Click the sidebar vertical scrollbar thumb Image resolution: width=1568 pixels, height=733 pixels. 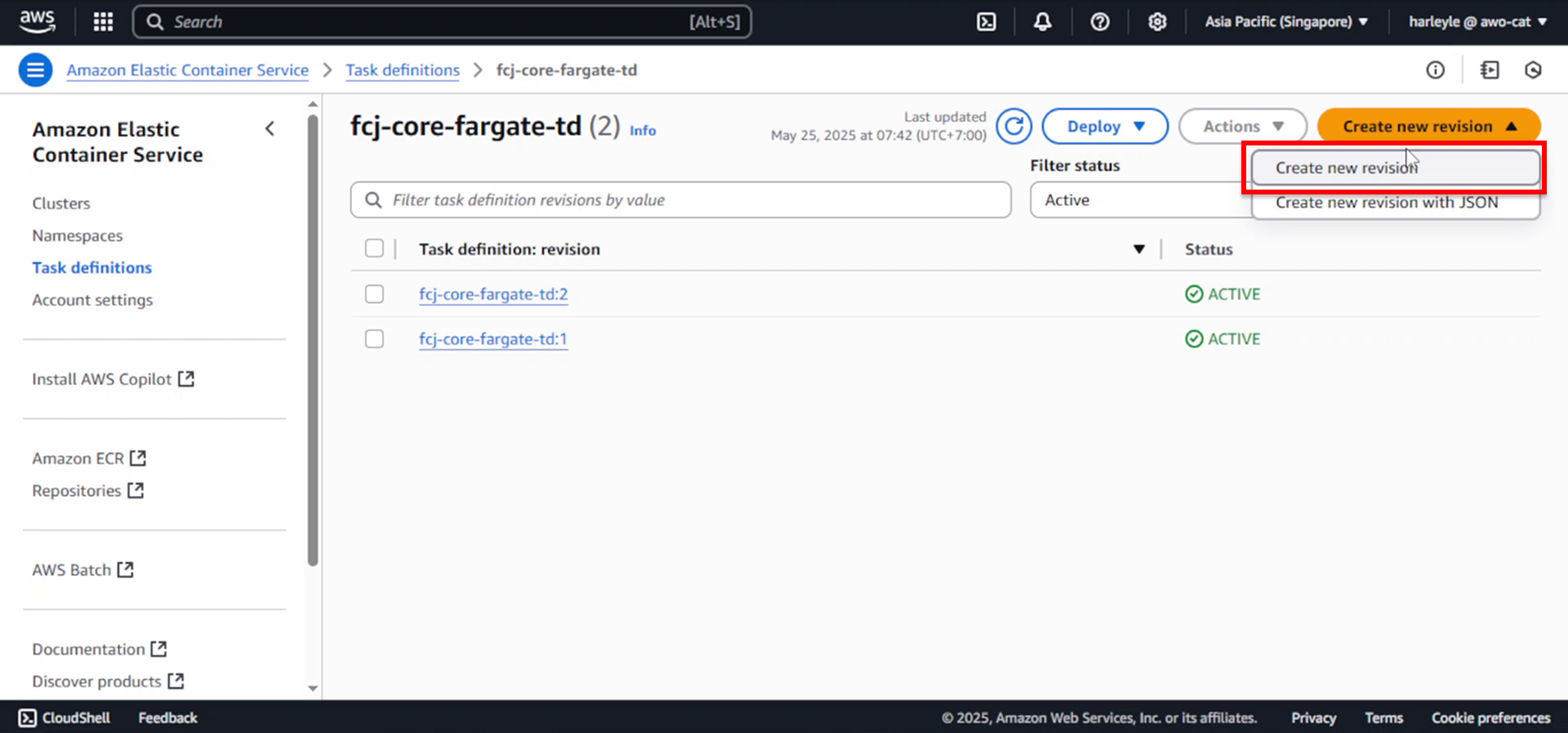(x=313, y=340)
